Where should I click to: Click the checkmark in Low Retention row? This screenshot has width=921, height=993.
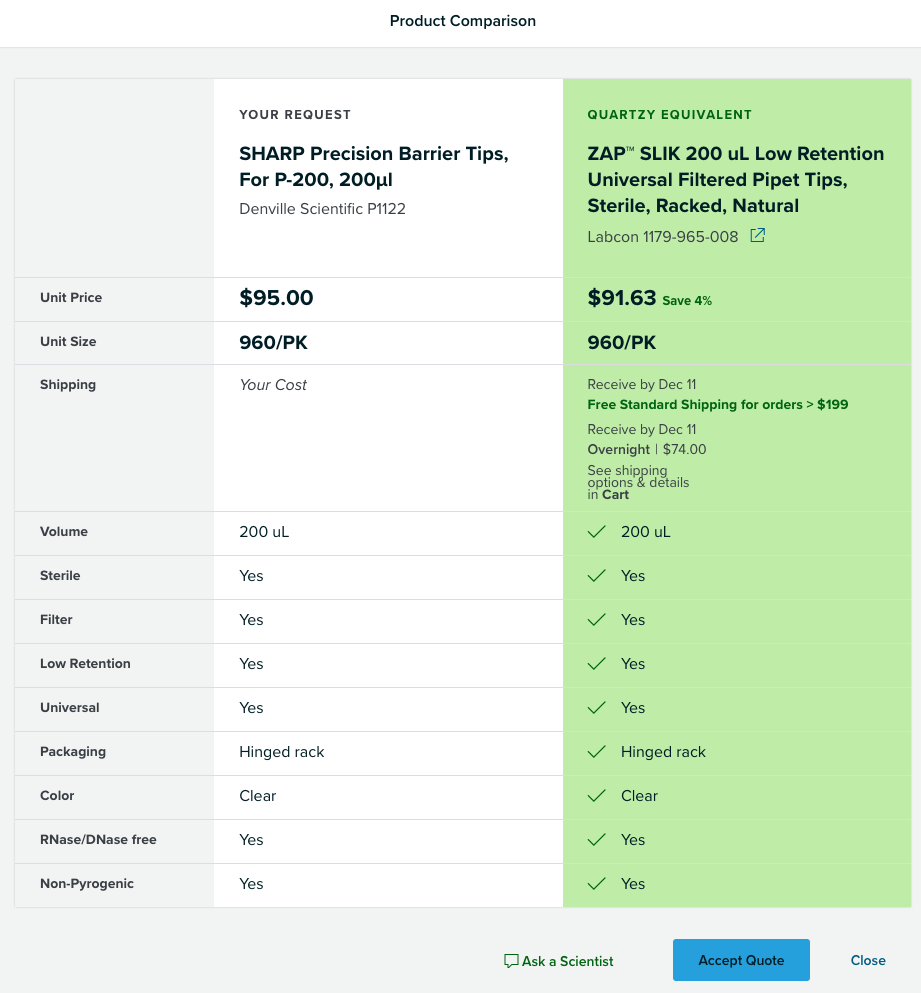[x=597, y=664]
